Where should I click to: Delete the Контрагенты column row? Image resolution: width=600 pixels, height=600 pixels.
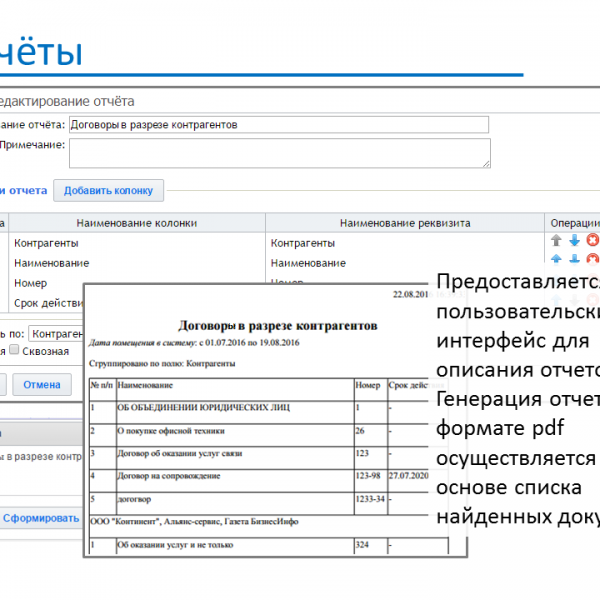pyautogui.click(x=592, y=240)
